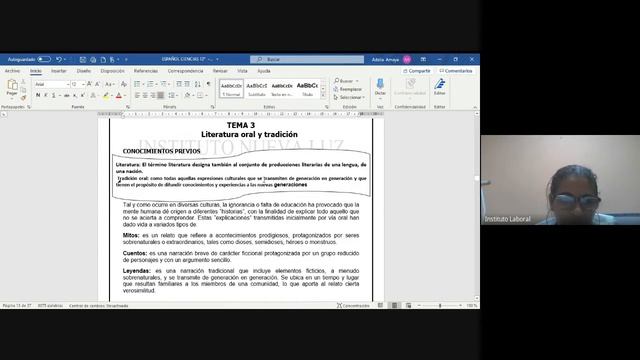Apply the Subtítulo style
The width and height of the screenshot is (640, 360).
(x=257, y=89)
